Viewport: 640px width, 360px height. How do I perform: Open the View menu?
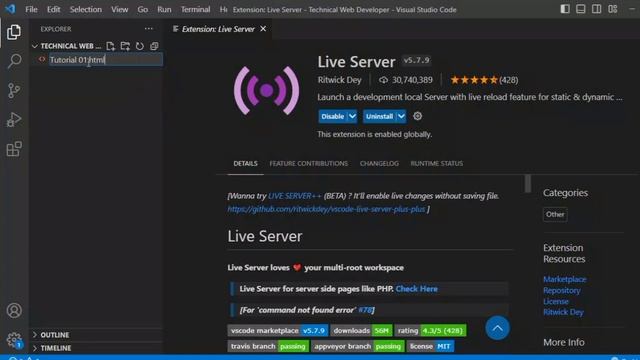tap(120, 9)
